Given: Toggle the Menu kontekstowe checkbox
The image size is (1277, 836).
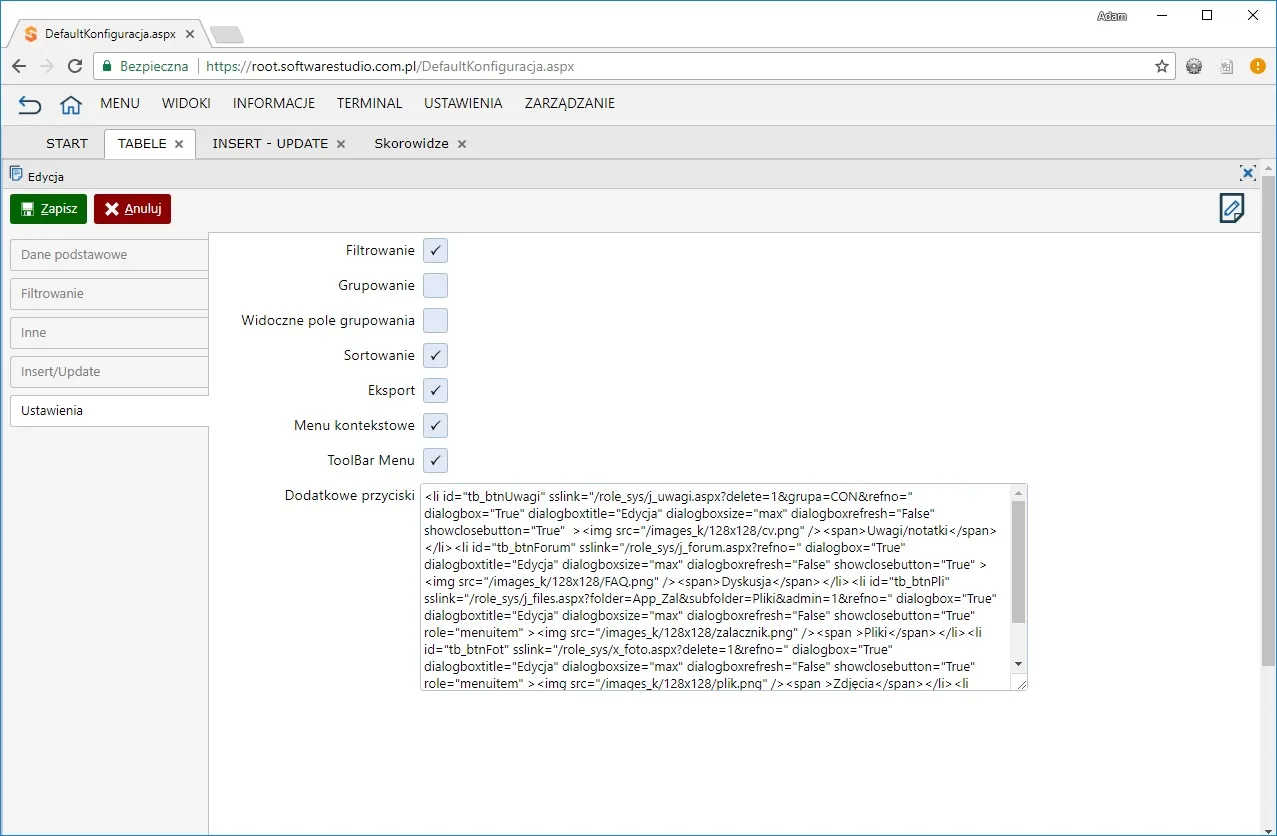Looking at the screenshot, I should (435, 426).
